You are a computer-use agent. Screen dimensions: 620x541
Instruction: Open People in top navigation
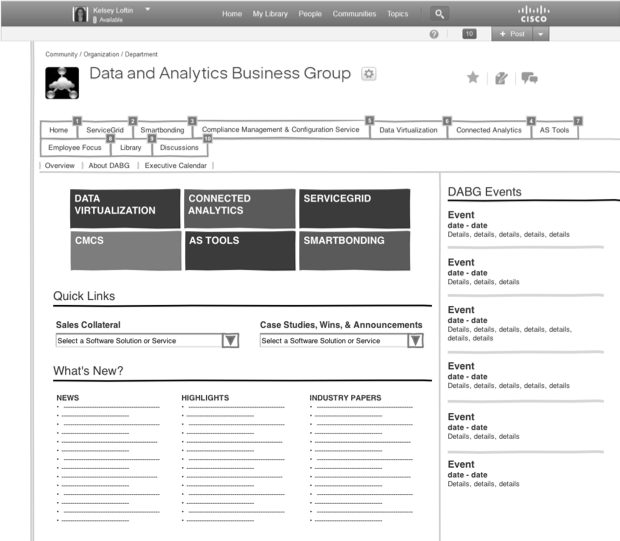click(310, 14)
